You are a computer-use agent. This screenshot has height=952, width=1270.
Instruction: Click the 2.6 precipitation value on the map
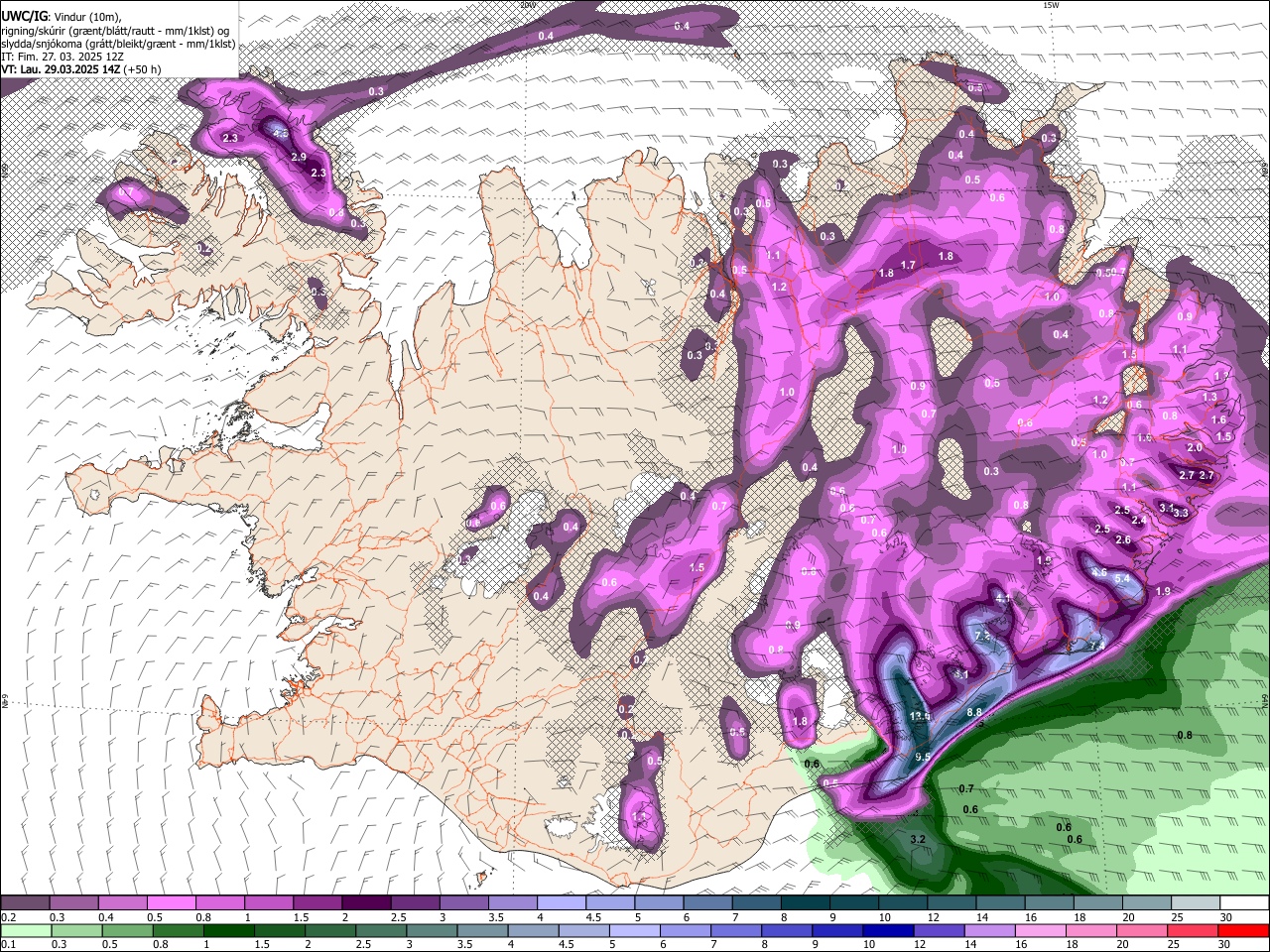pos(1123,540)
